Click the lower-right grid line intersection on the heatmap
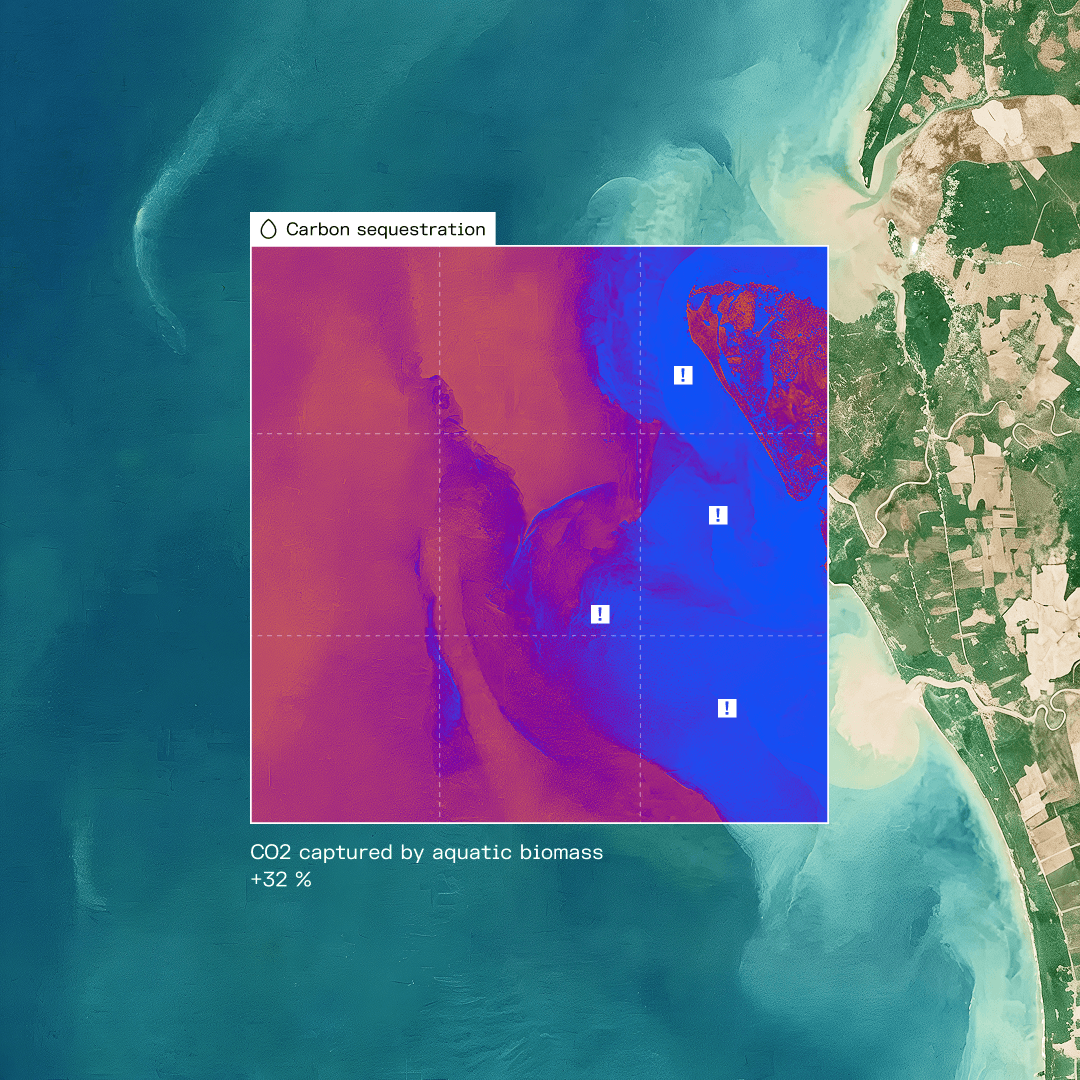This screenshot has height=1080, width=1080. 640,635
